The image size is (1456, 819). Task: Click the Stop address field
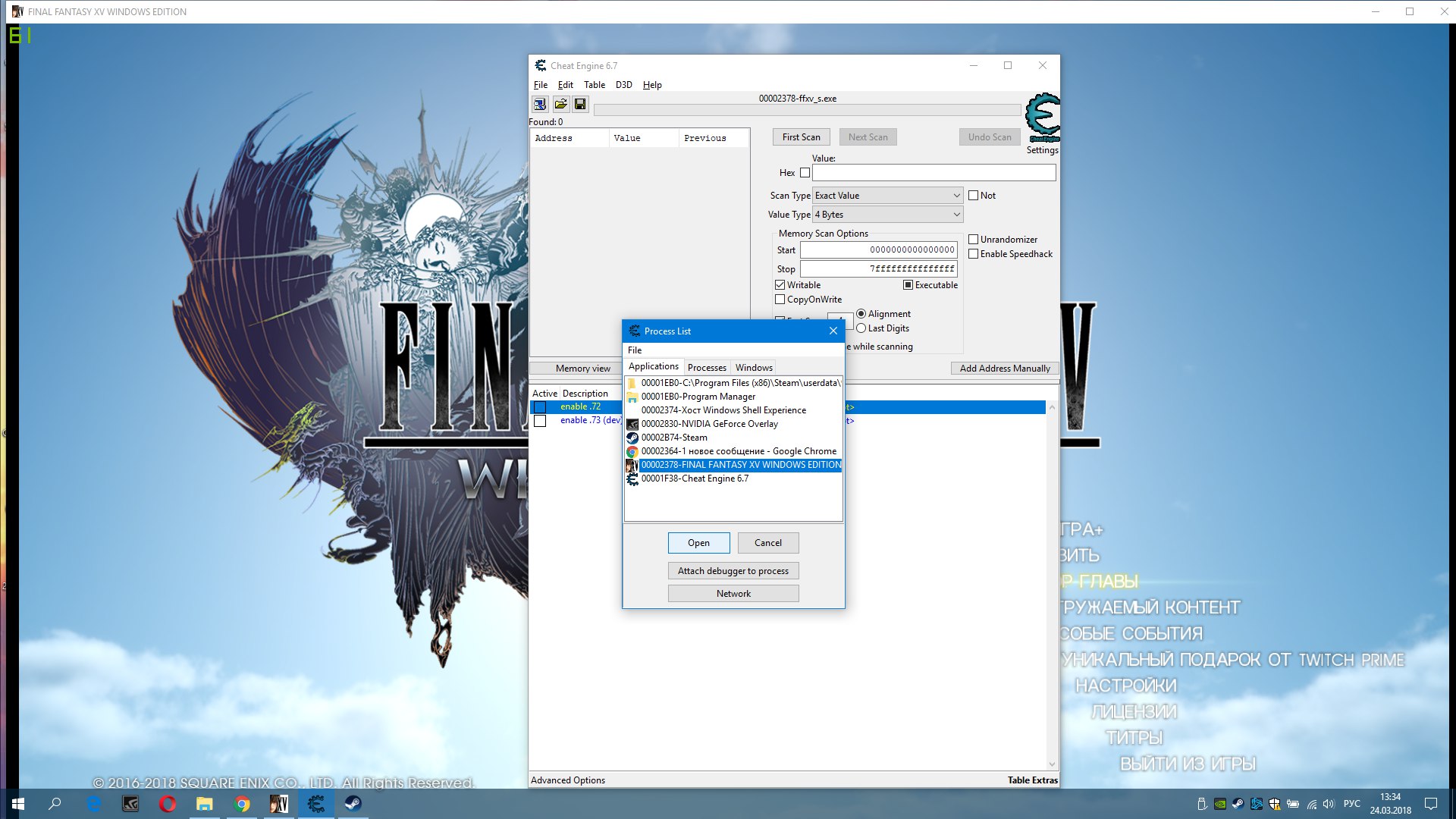click(x=879, y=269)
